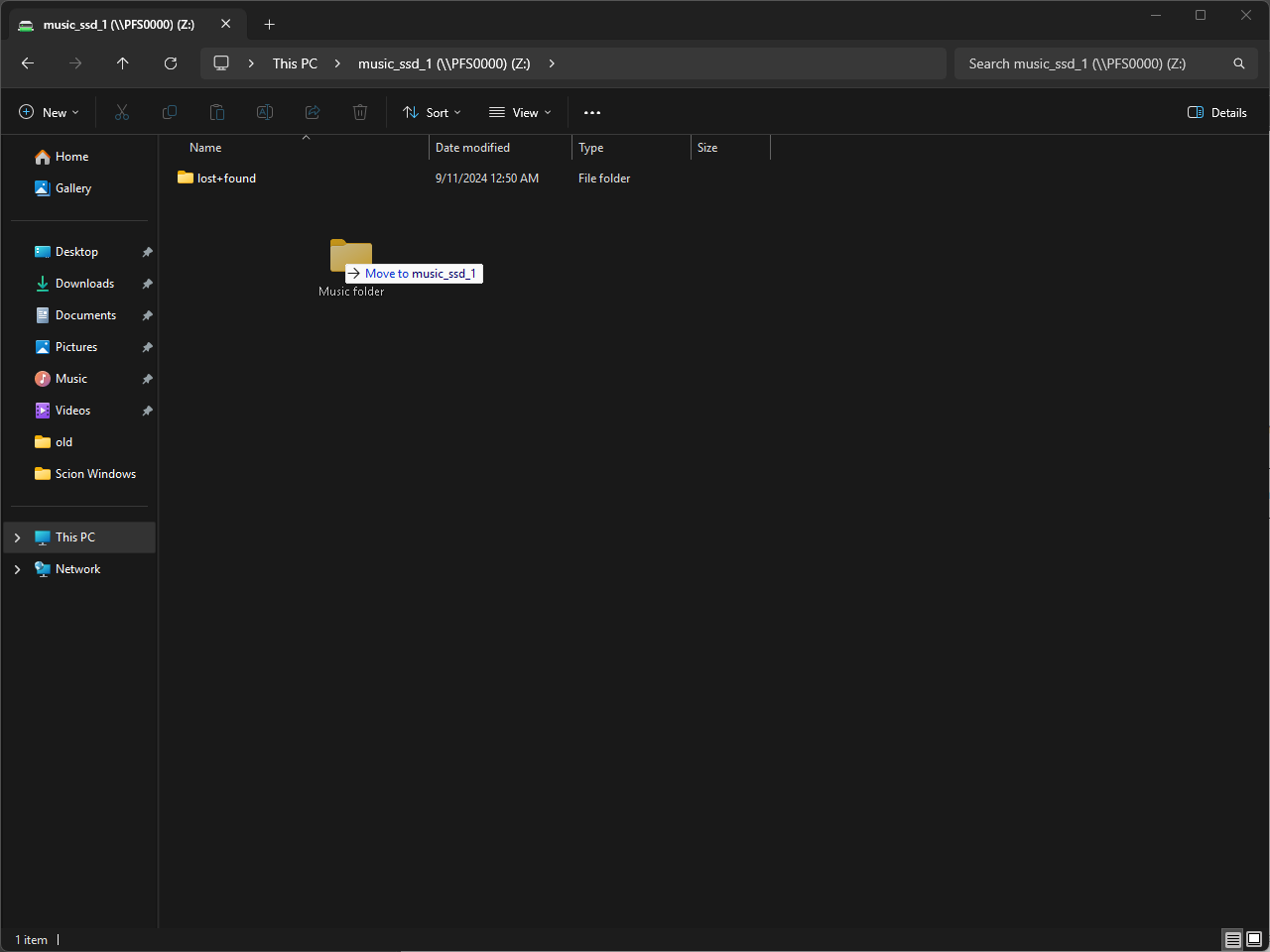Maximize the File Explorer window
Viewport: 1270px width, 952px height.
pos(1201,15)
